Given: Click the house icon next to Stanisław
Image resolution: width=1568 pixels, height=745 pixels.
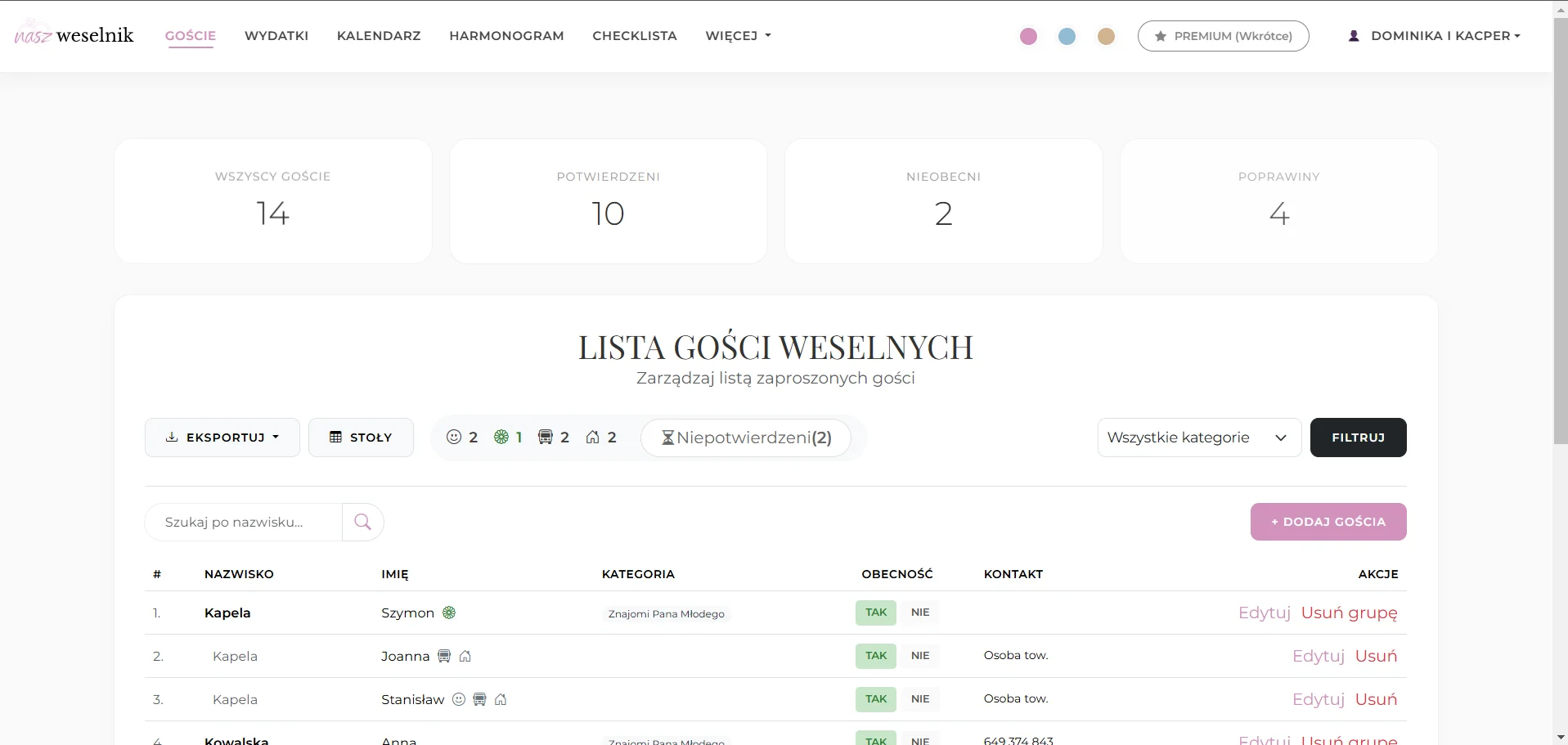Looking at the screenshot, I should pos(501,699).
